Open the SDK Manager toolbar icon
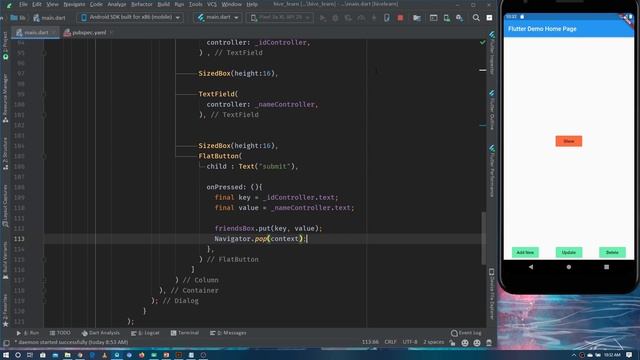Screen dimensions: 640x360 460,18
